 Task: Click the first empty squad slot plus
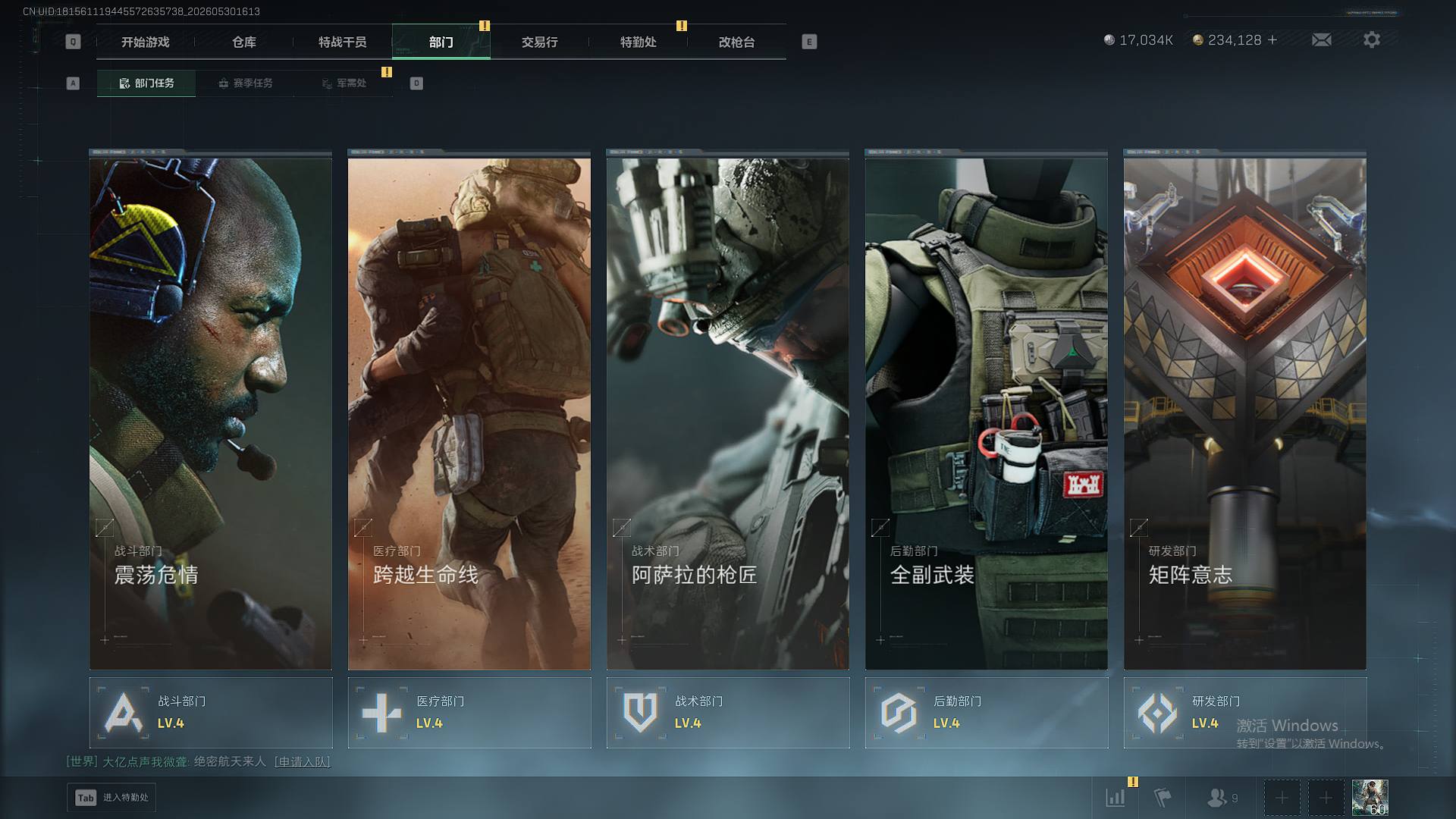(x=1282, y=798)
